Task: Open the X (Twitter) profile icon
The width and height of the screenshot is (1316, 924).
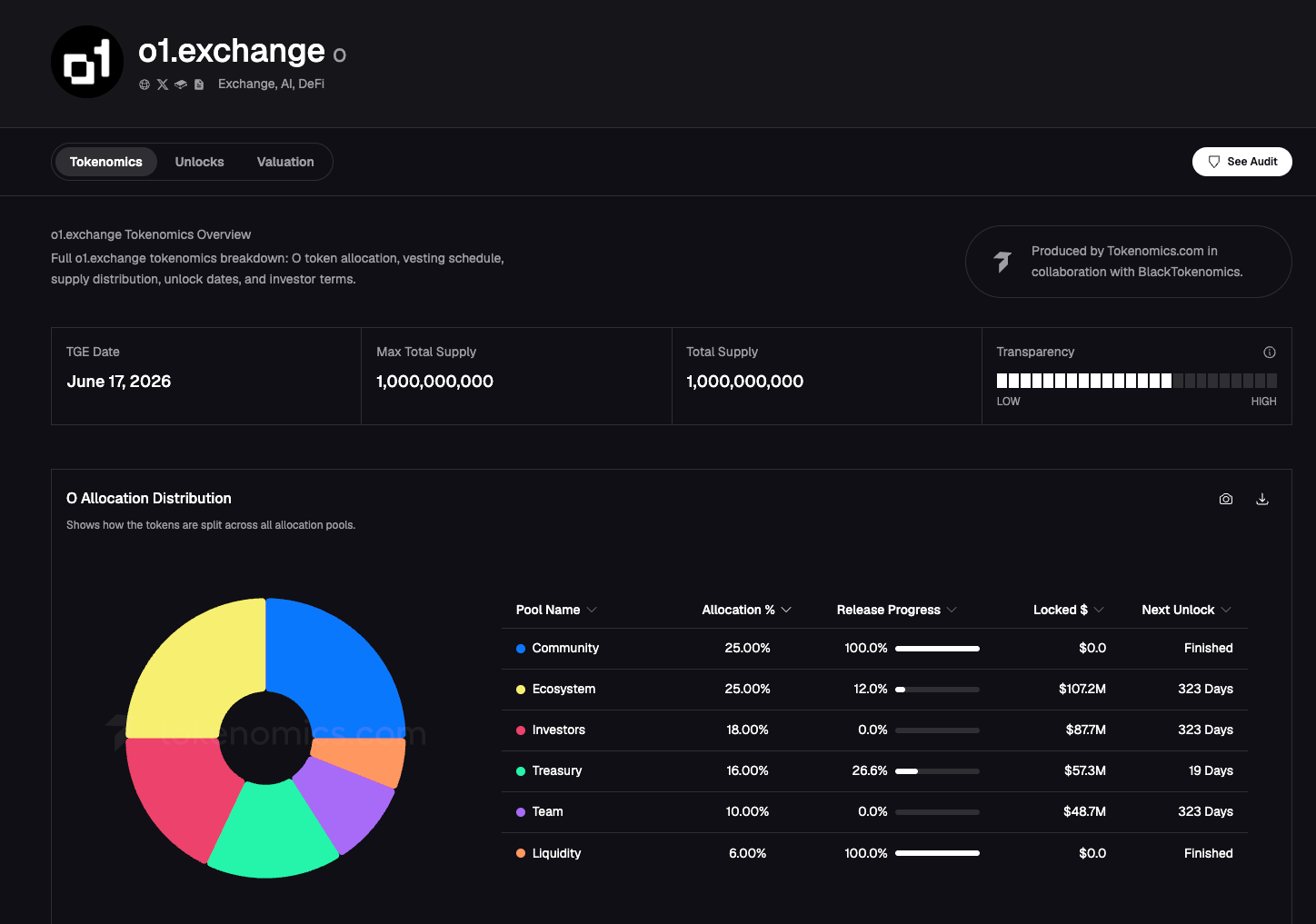Action: (163, 84)
